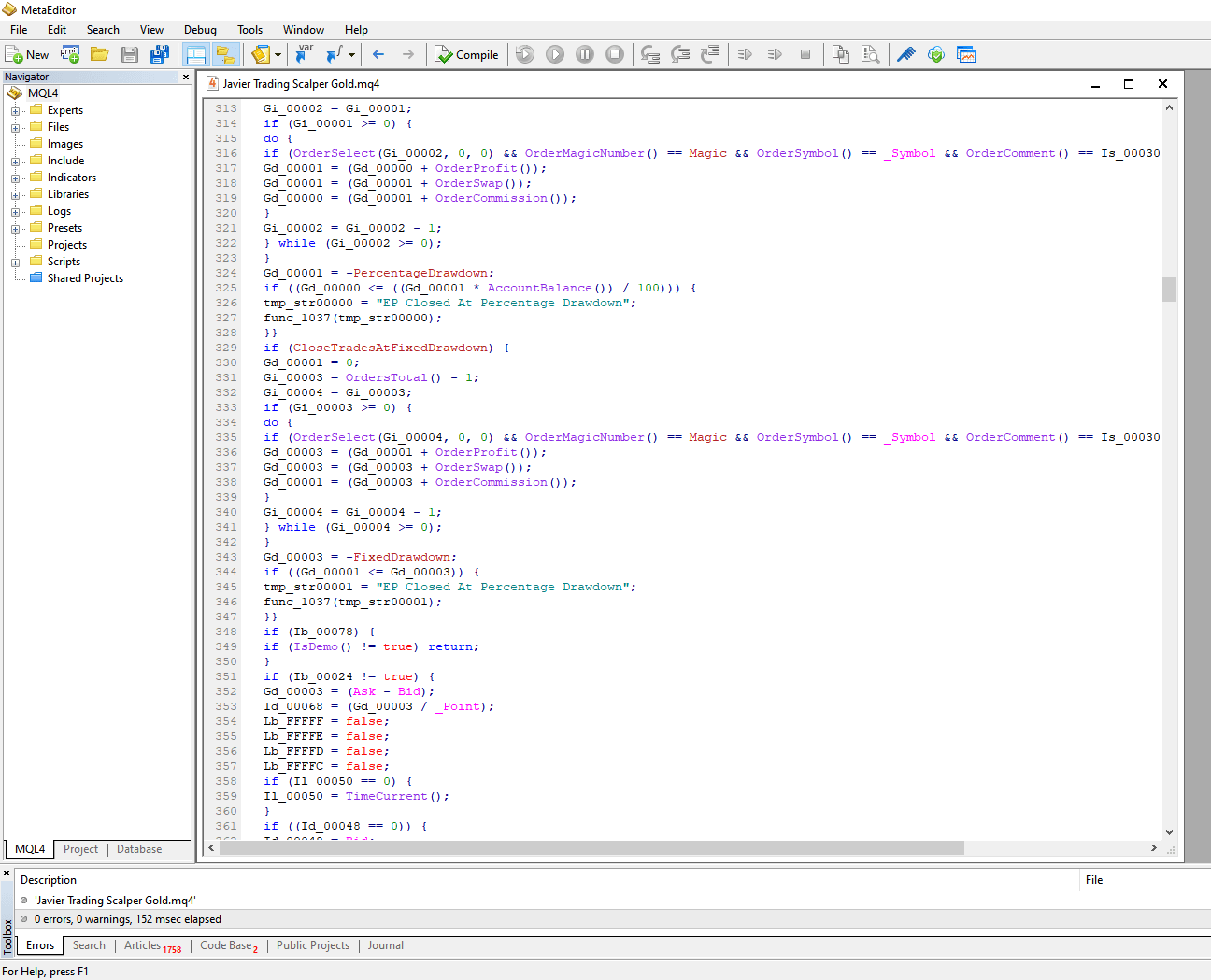1211x980 pixels.
Task: Compile the current file
Action: click(x=467, y=54)
